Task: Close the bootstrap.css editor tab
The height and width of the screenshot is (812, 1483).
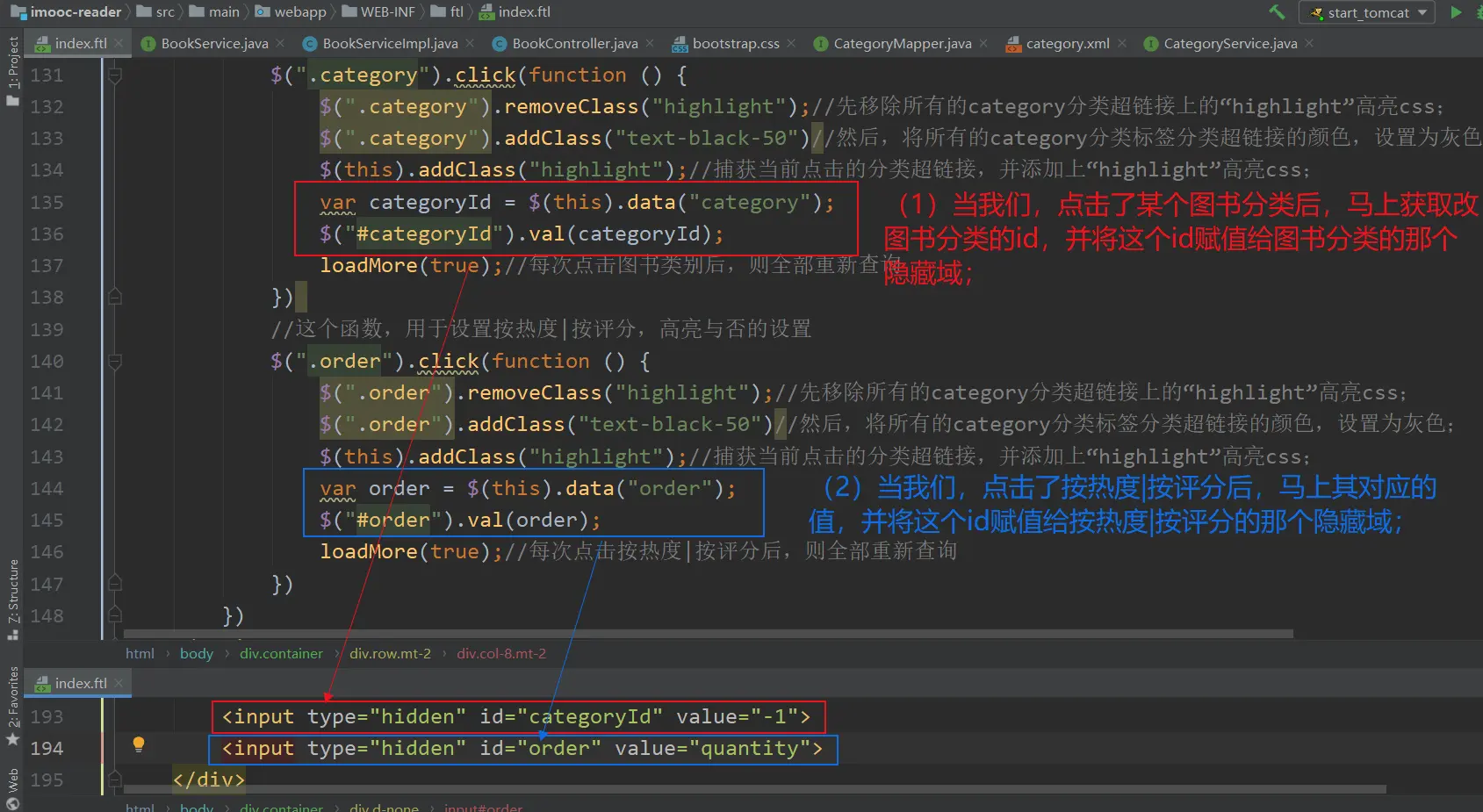Action: click(x=791, y=43)
